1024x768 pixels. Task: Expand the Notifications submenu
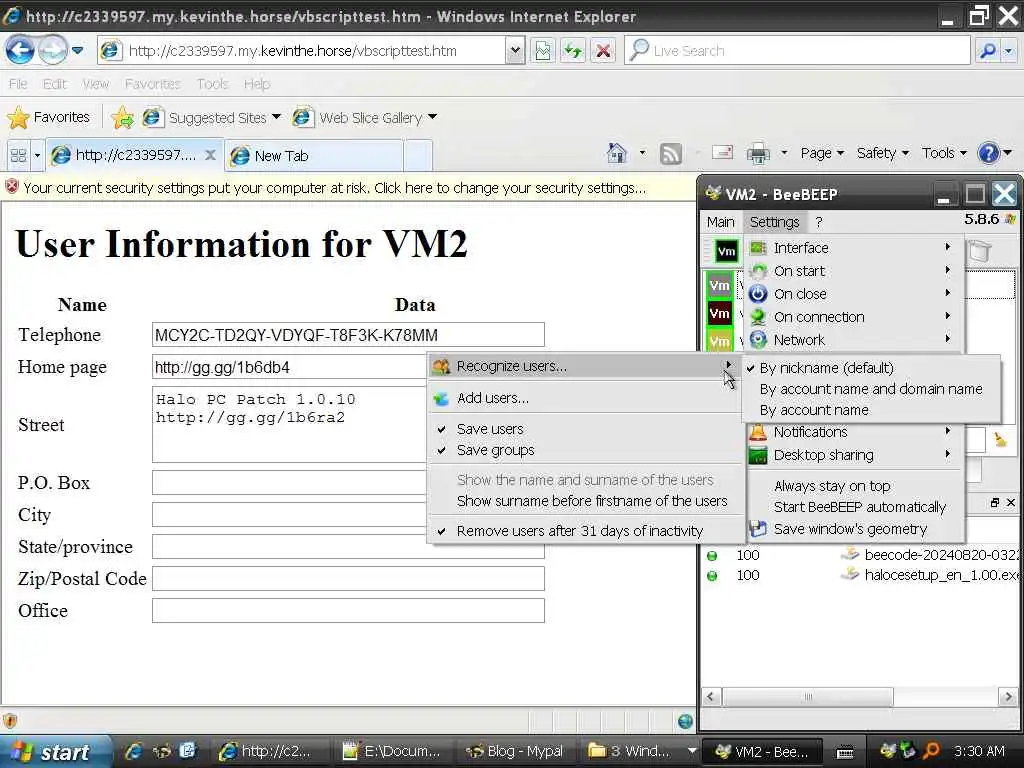pos(852,432)
